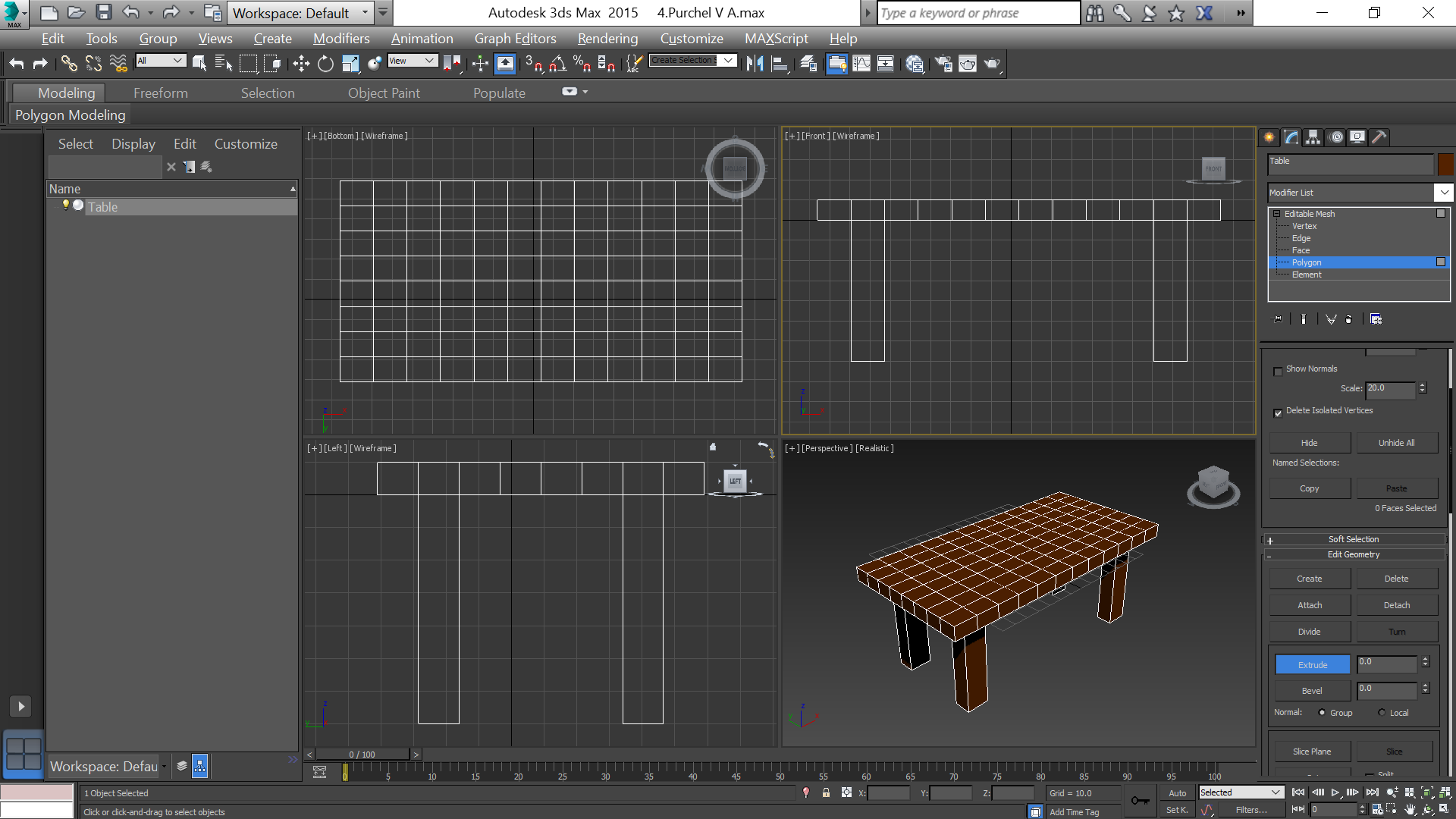Select the Select and Move tool
Viewport: 1456px width, 819px height.
pyautogui.click(x=301, y=64)
